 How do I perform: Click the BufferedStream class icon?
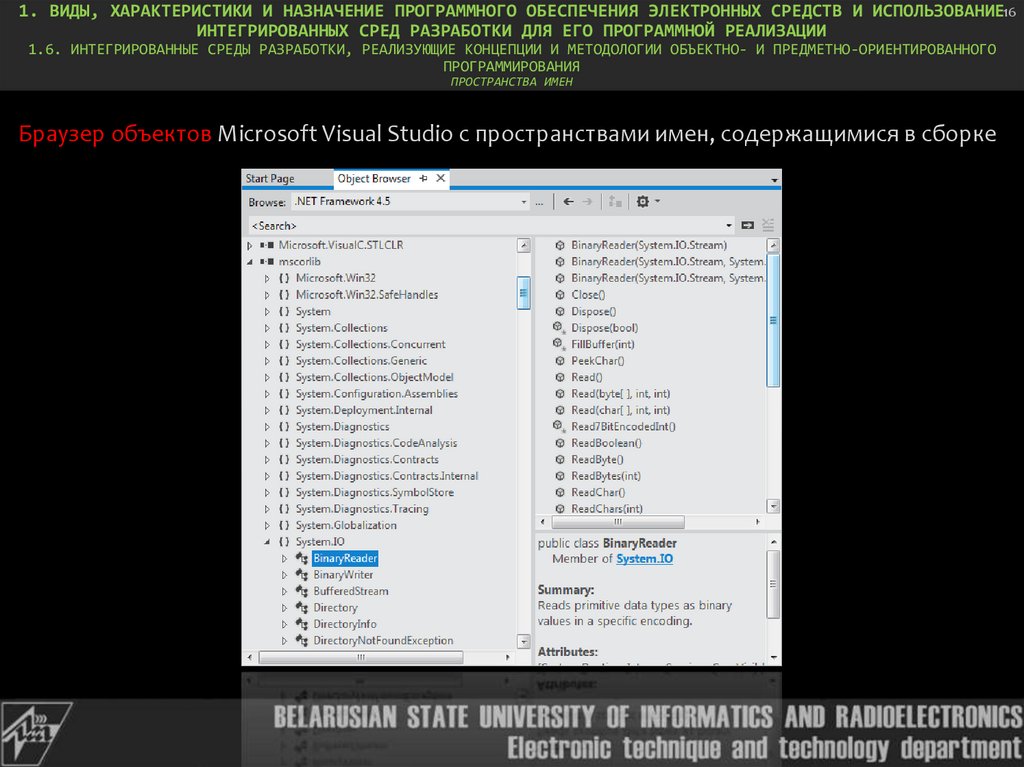pyautogui.click(x=302, y=591)
